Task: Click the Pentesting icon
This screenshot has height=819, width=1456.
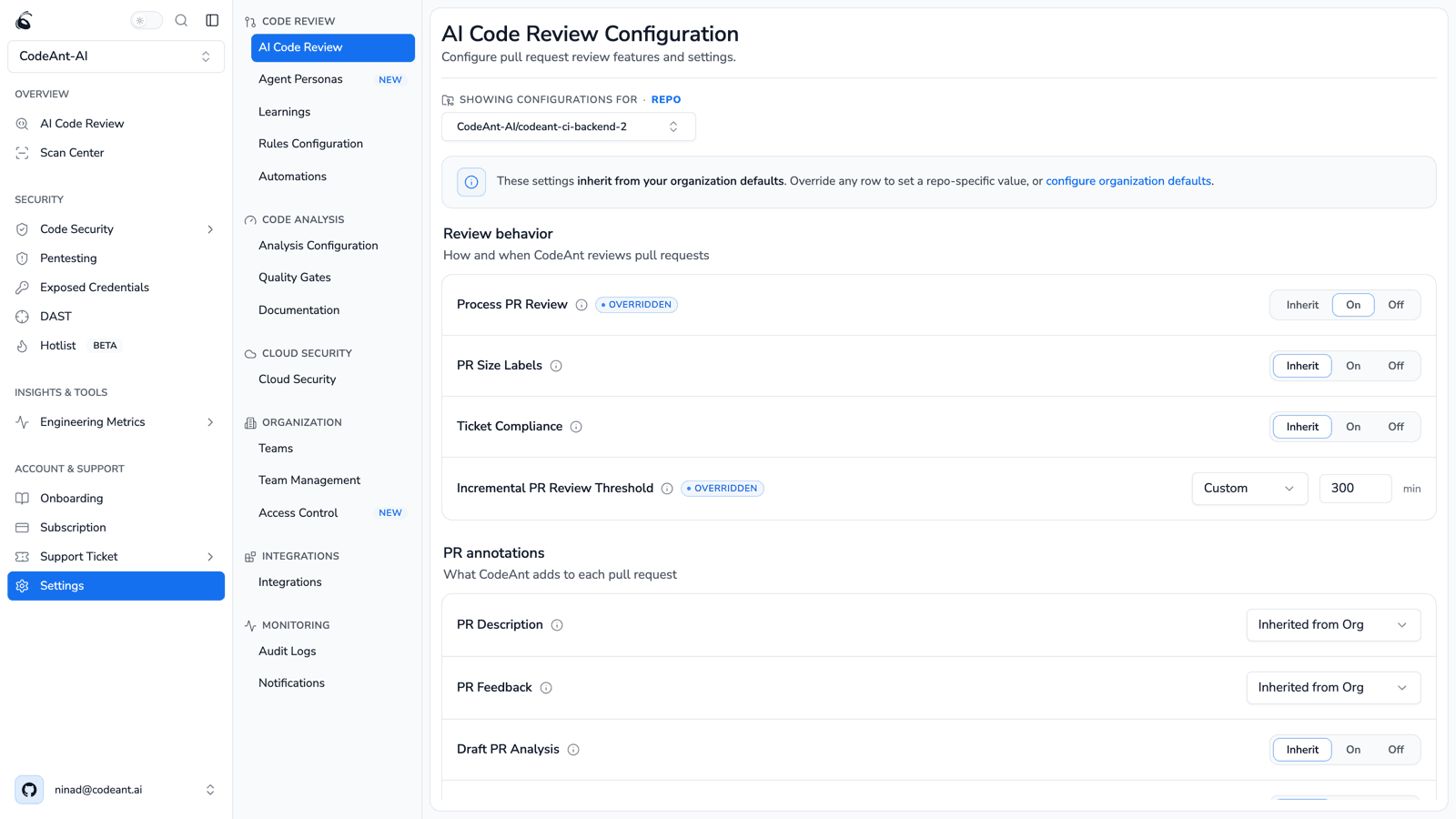Action: [x=23, y=258]
